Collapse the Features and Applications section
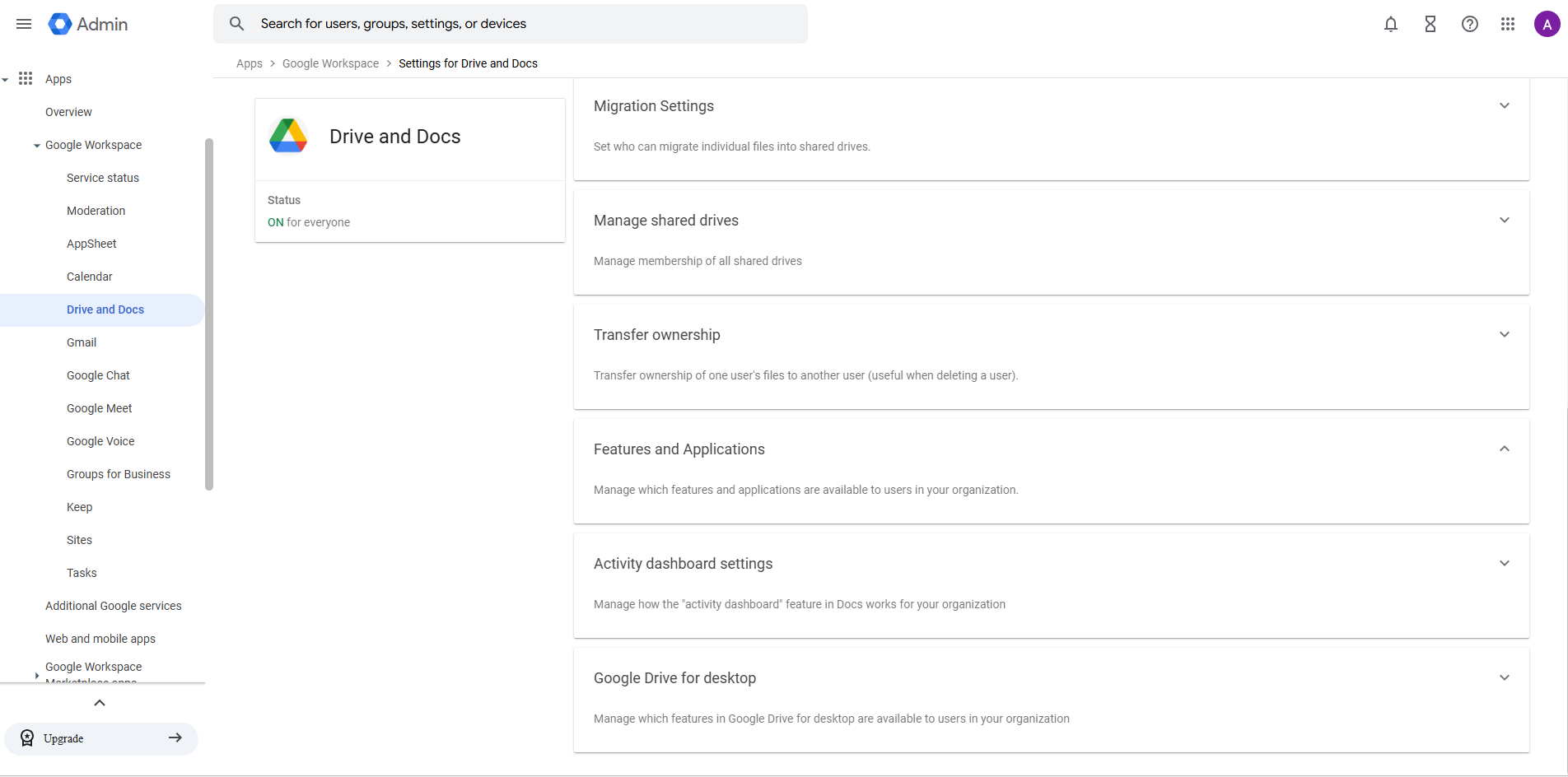The height and width of the screenshot is (777, 1568). [x=1505, y=449]
